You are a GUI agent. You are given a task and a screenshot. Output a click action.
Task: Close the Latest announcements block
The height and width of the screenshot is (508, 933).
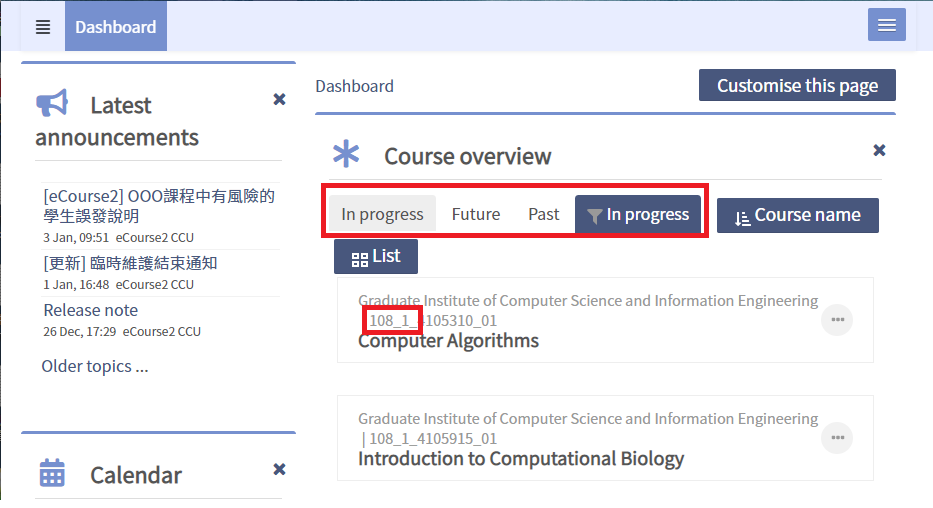point(280,99)
